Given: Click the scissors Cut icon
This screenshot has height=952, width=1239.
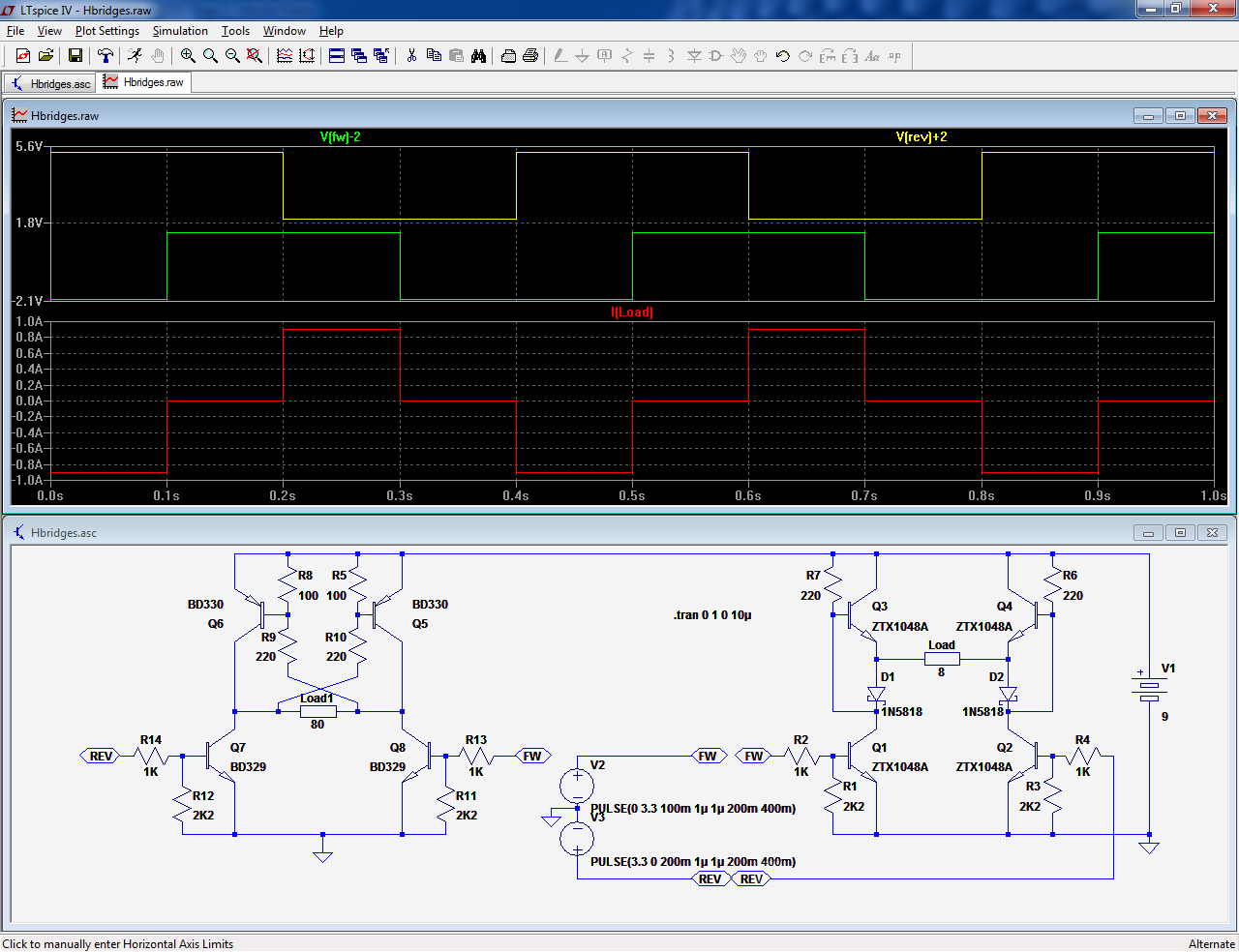Looking at the screenshot, I should [411, 56].
